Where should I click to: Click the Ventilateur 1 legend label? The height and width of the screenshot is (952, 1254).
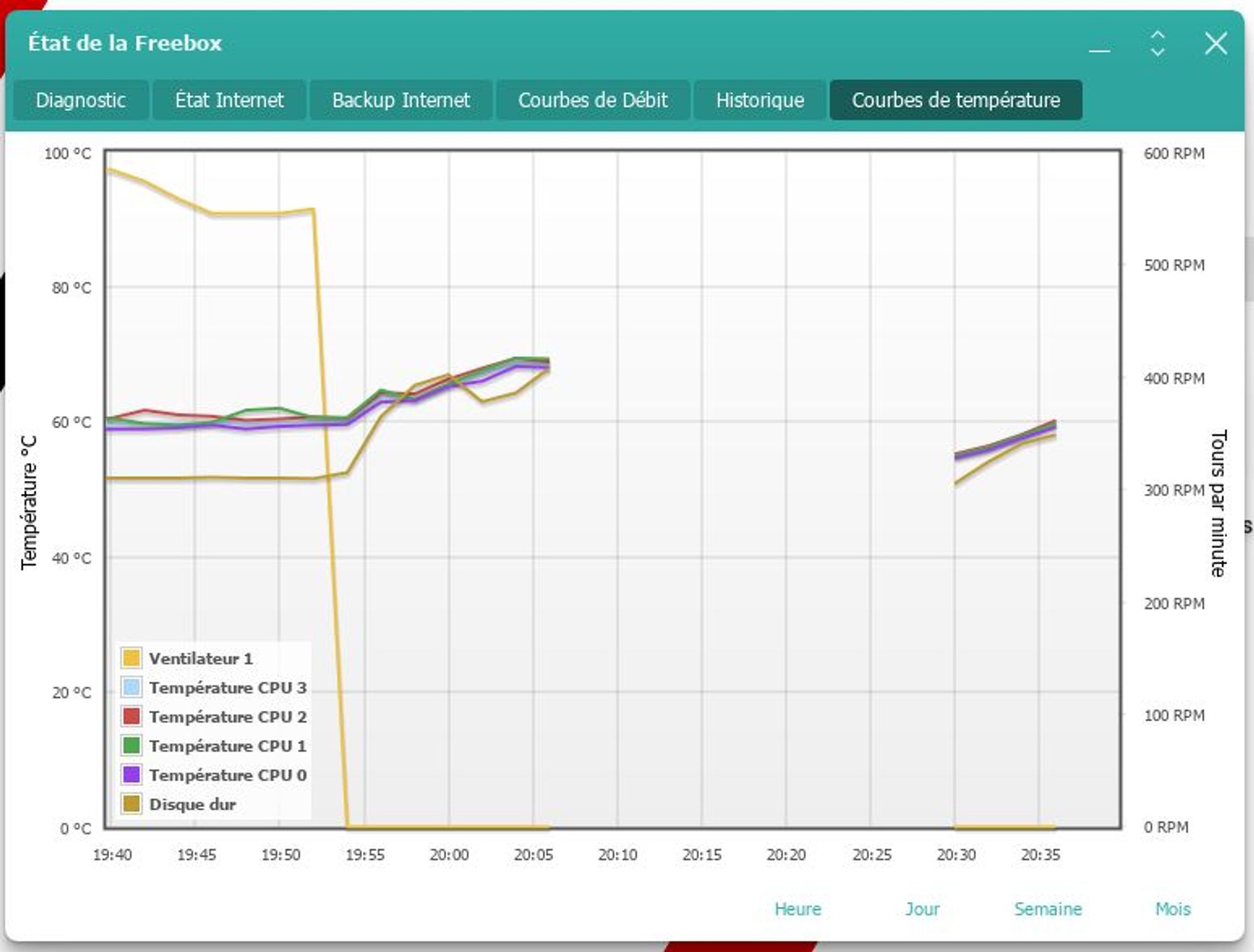201,659
